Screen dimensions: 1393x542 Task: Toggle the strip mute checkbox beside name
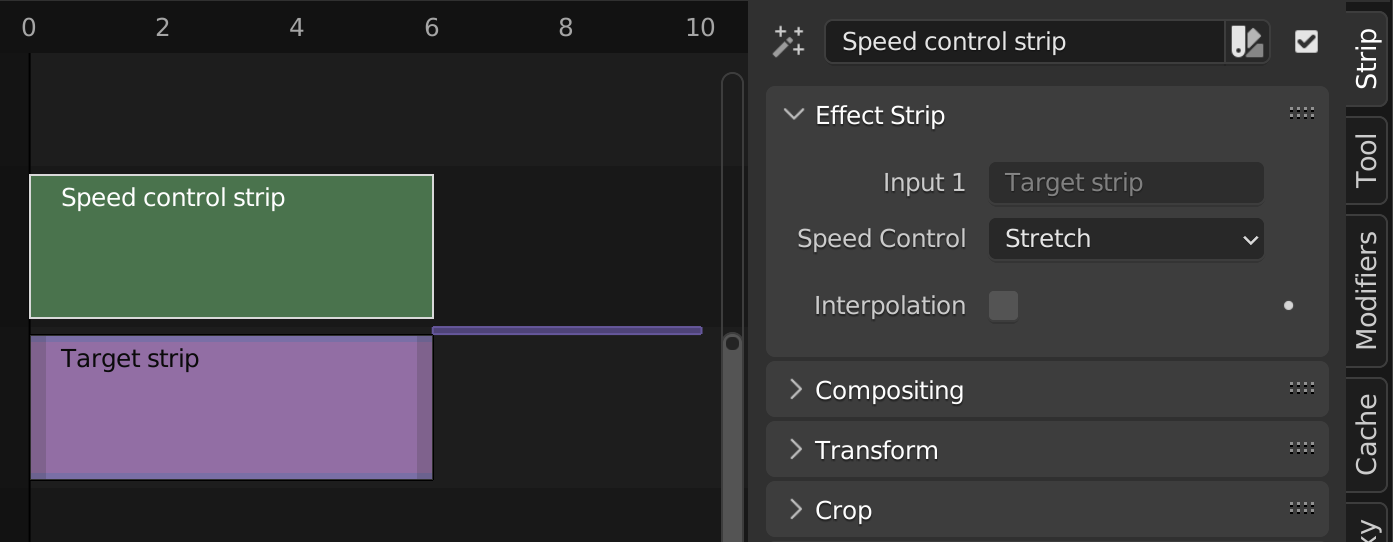point(1306,42)
